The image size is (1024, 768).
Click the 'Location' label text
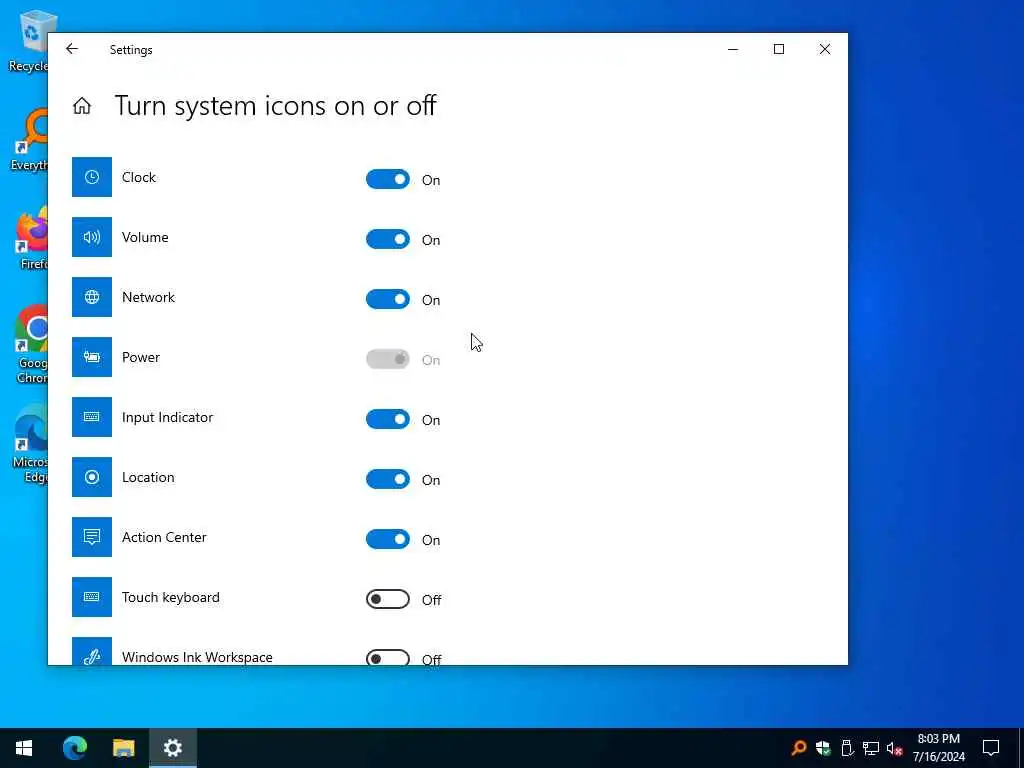(148, 478)
